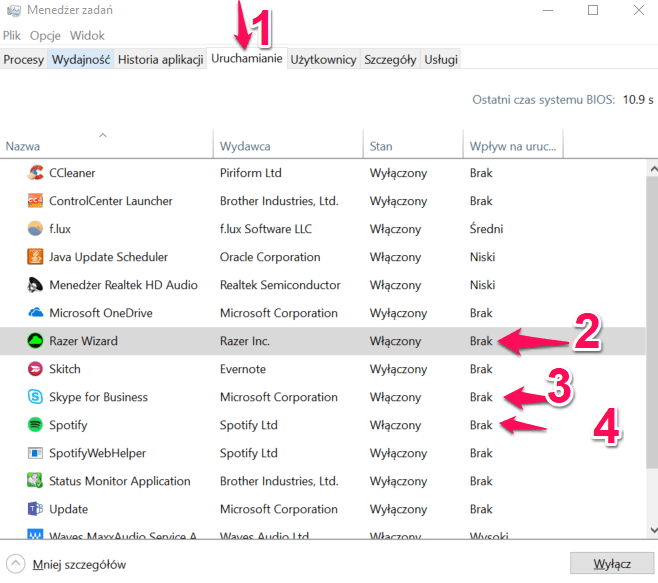Image resolution: width=658 pixels, height=583 pixels.
Task: Sort by Wpływ na uruchamianie column
Action: [512, 146]
